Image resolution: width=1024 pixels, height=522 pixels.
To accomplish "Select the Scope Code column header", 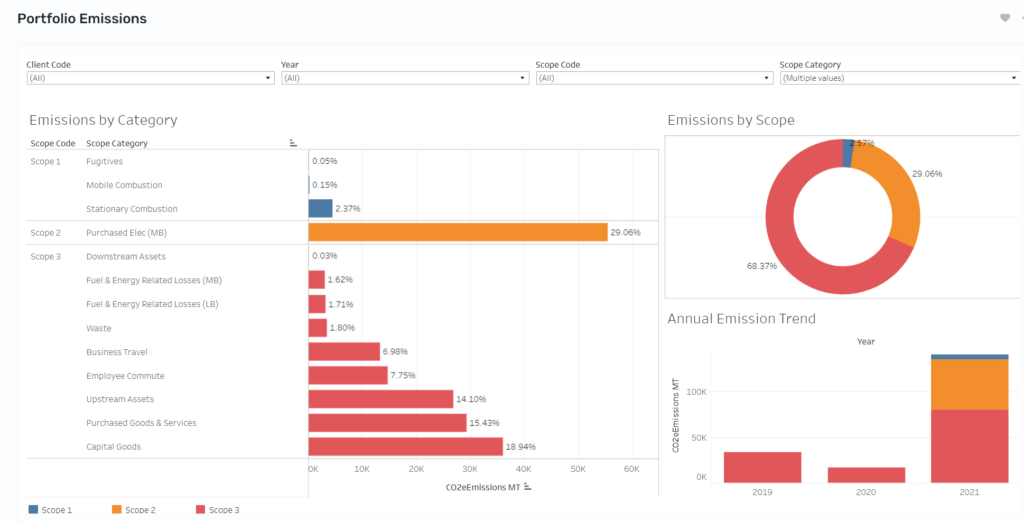I will pyautogui.click(x=53, y=143).
